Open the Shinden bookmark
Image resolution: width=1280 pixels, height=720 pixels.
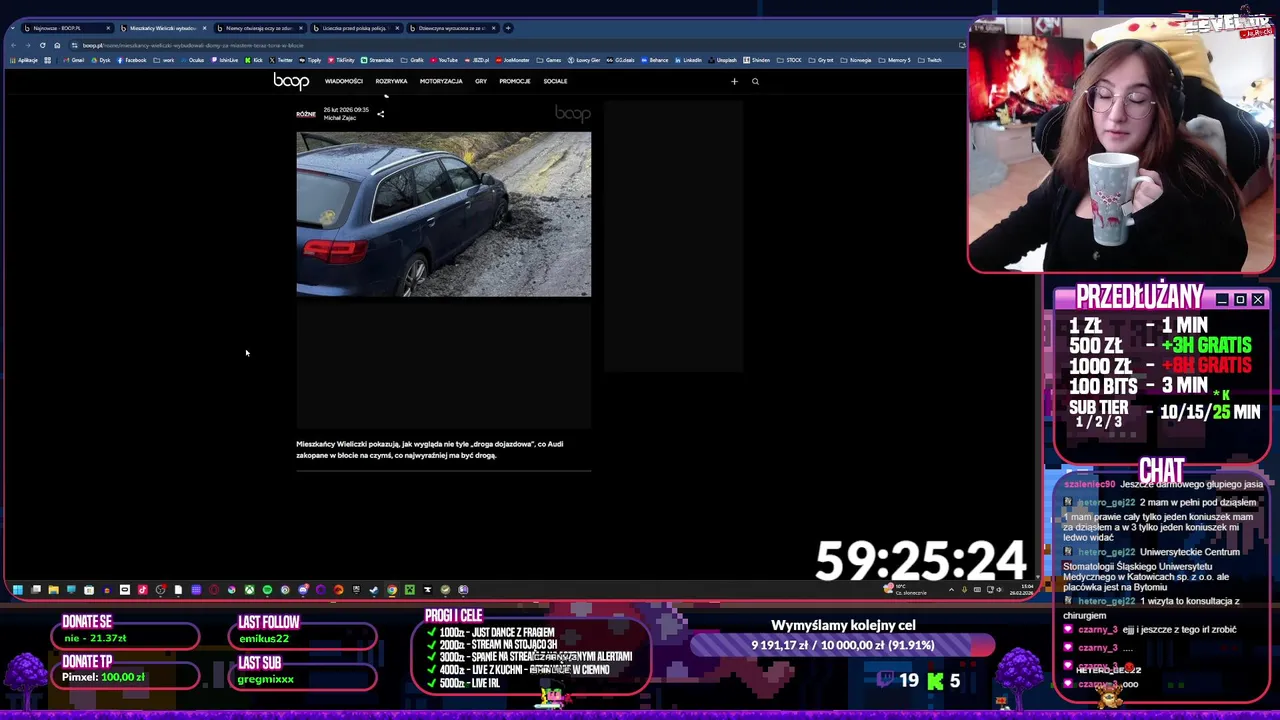[756, 60]
